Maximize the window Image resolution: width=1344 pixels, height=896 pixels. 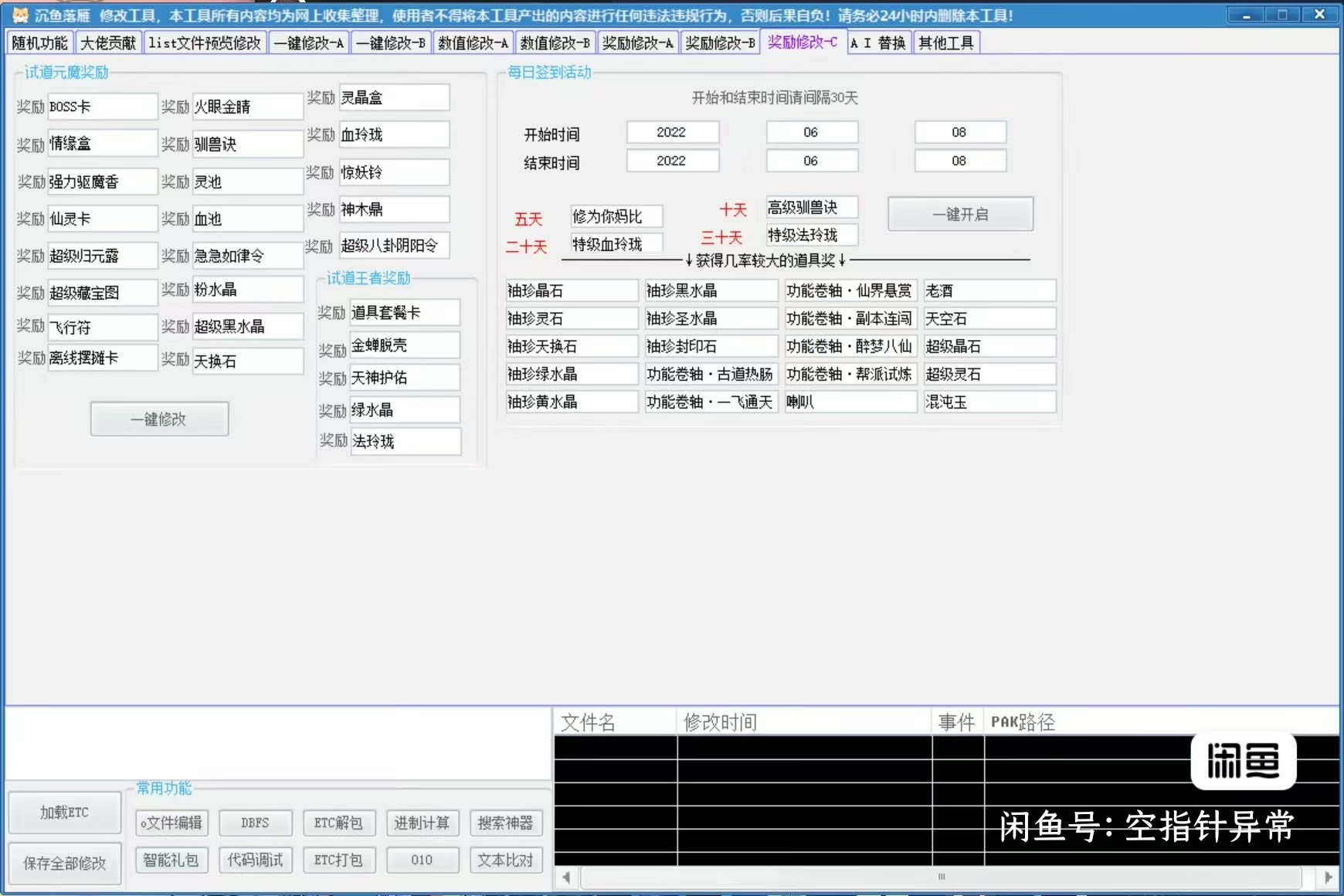[x=1283, y=15]
